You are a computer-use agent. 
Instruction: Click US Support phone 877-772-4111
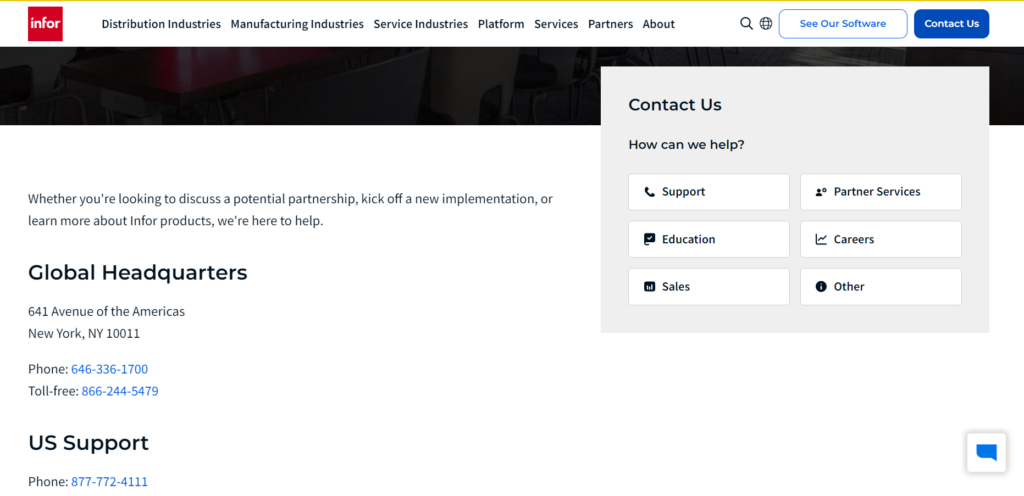110,482
